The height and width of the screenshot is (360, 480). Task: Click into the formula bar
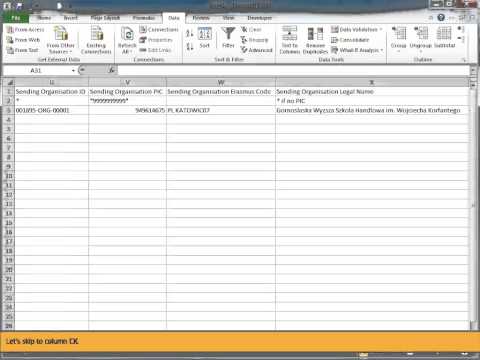pyautogui.click(x=293, y=70)
